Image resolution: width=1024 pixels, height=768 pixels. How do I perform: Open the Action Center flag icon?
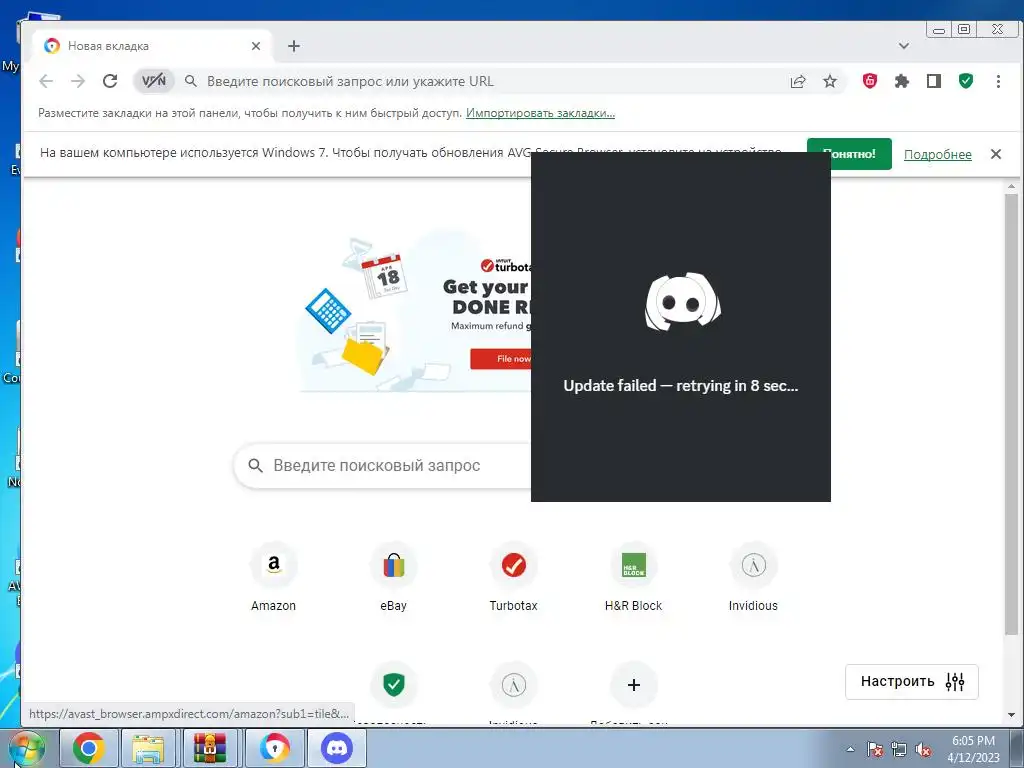tap(875, 749)
